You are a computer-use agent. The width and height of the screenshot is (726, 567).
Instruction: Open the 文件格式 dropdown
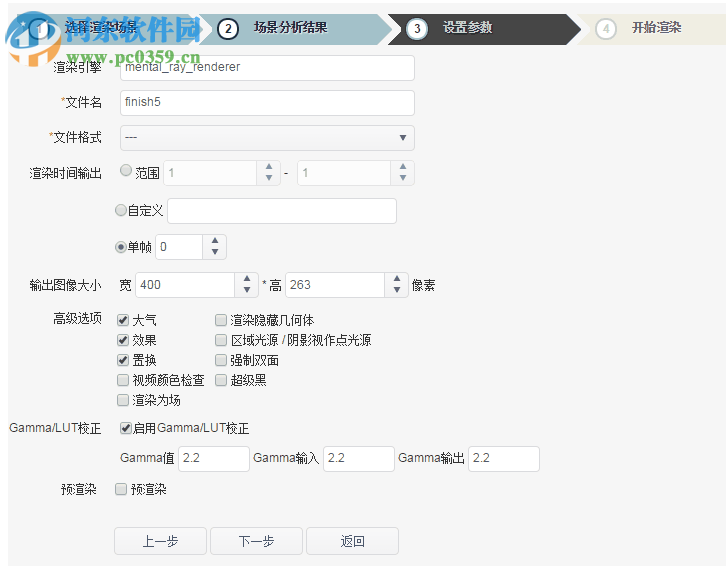(267, 138)
